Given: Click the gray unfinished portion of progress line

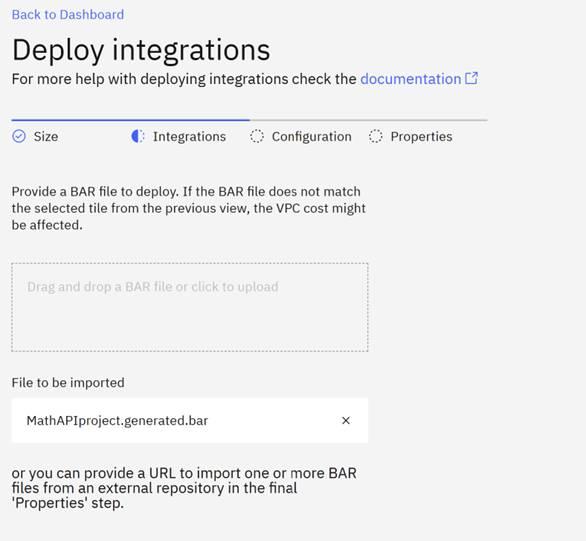Looking at the screenshot, I should [x=368, y=120].
